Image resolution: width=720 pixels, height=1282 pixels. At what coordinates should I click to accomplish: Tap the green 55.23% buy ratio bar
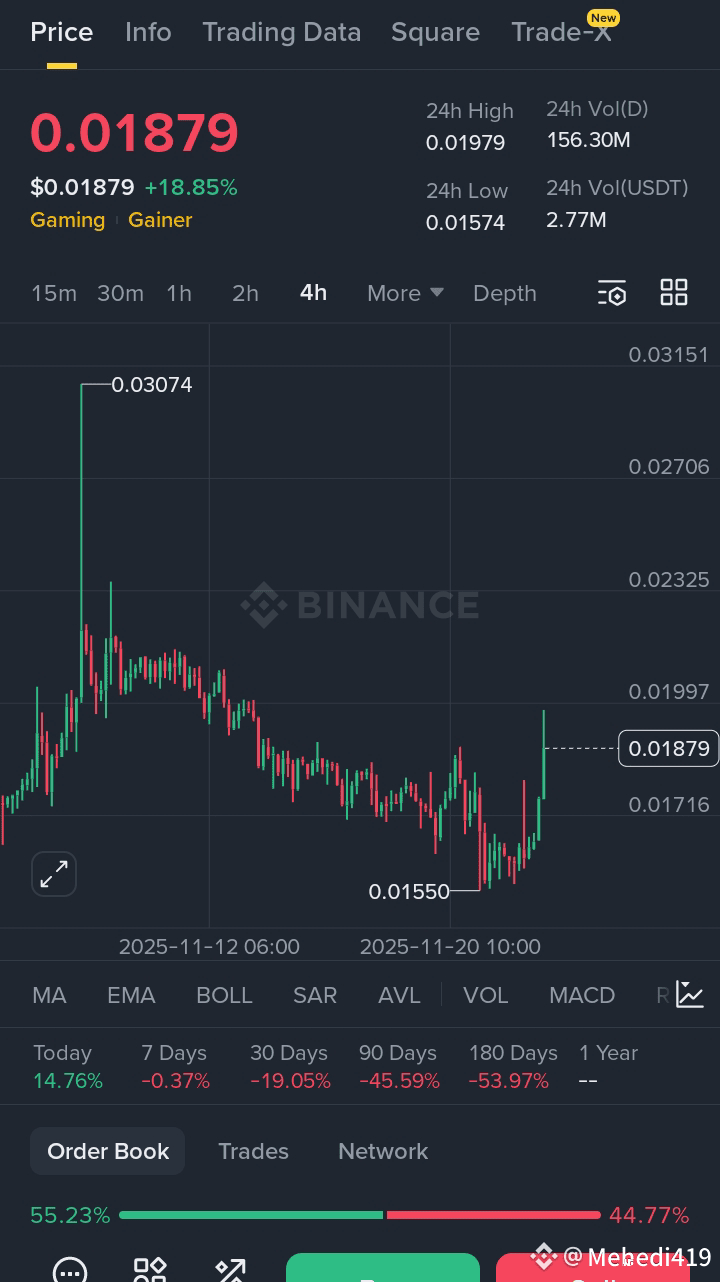[x=251, y=1215]
